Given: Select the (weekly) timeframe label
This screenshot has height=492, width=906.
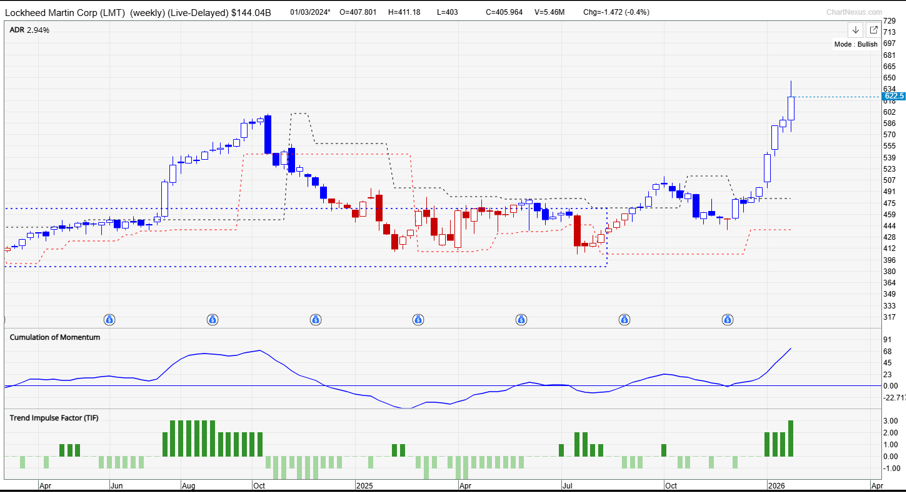Looking at the screenshot, I should [147, 12].
